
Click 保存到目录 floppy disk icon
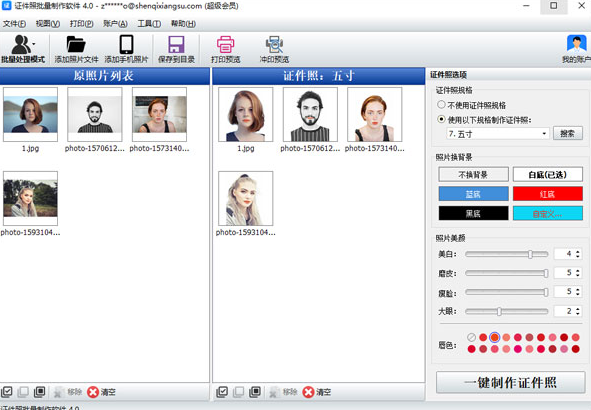pos(176,44)
